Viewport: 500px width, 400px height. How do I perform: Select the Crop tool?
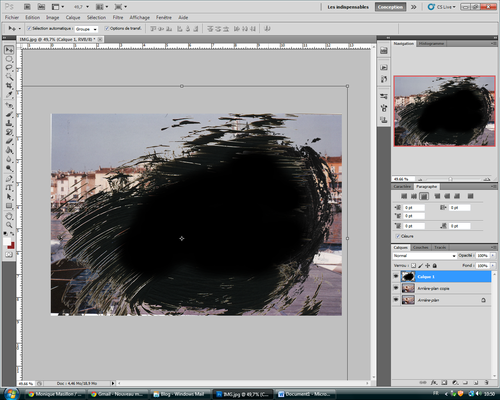coord(9,86)
